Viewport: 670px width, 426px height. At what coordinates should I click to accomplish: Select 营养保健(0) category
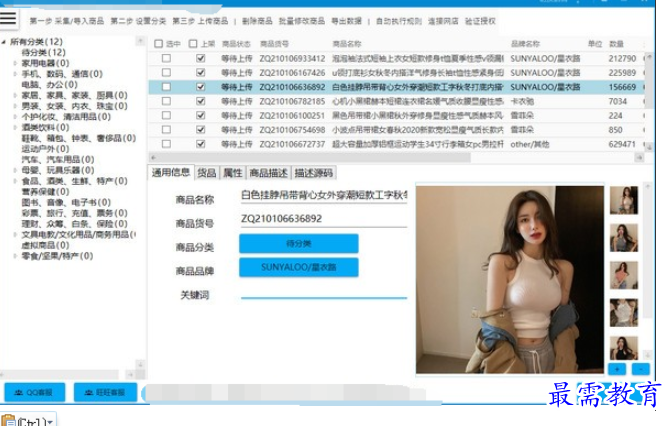45,191
